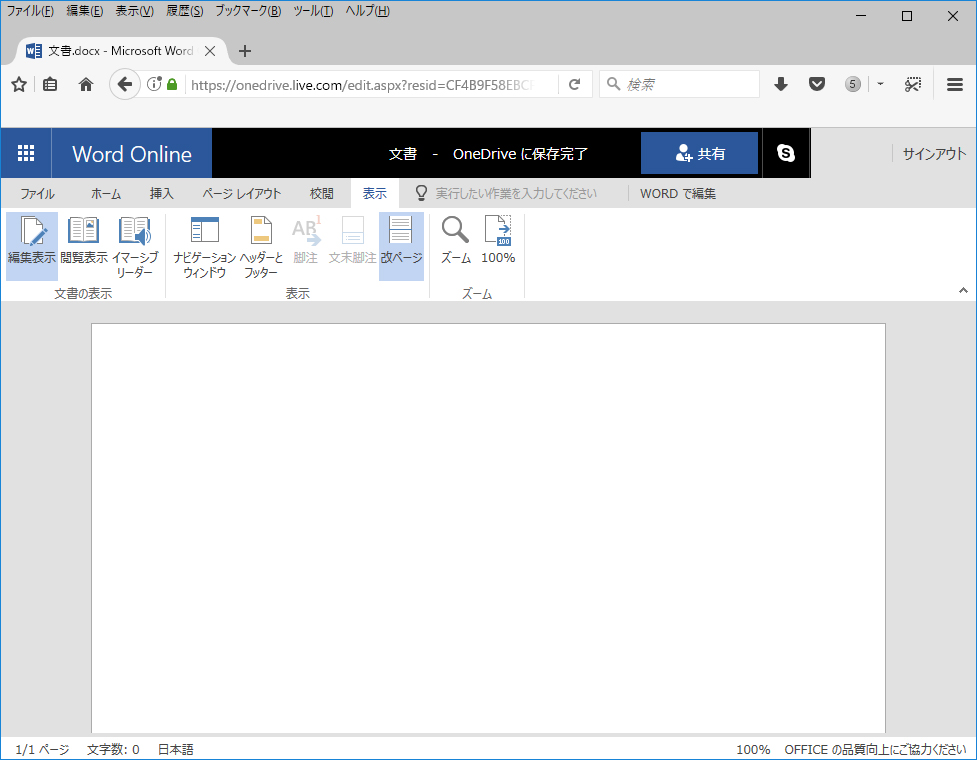
Task: Click サインアウト to sign out
Action: pos(934,154)
